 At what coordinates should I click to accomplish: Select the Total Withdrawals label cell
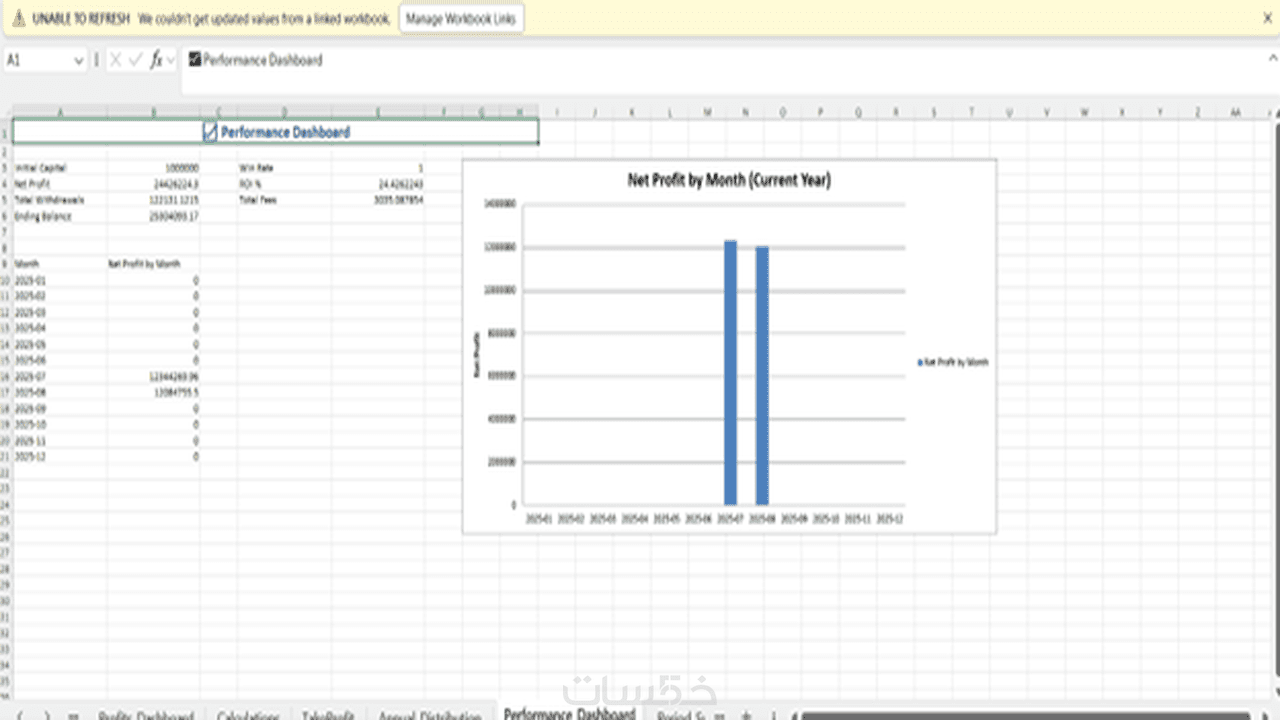click(x=60, y=200)
